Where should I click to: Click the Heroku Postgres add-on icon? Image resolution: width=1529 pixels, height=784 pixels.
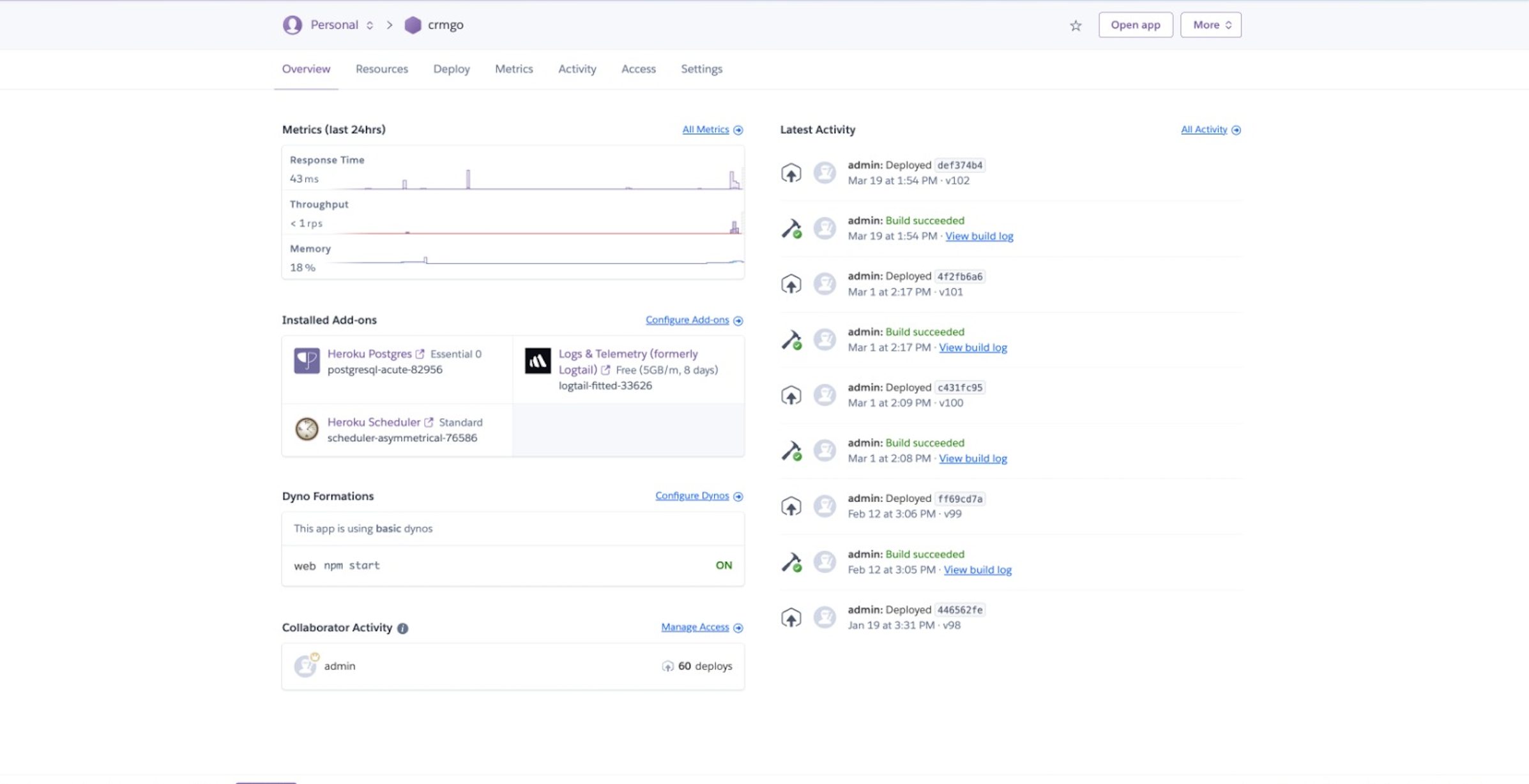[307, 361]
